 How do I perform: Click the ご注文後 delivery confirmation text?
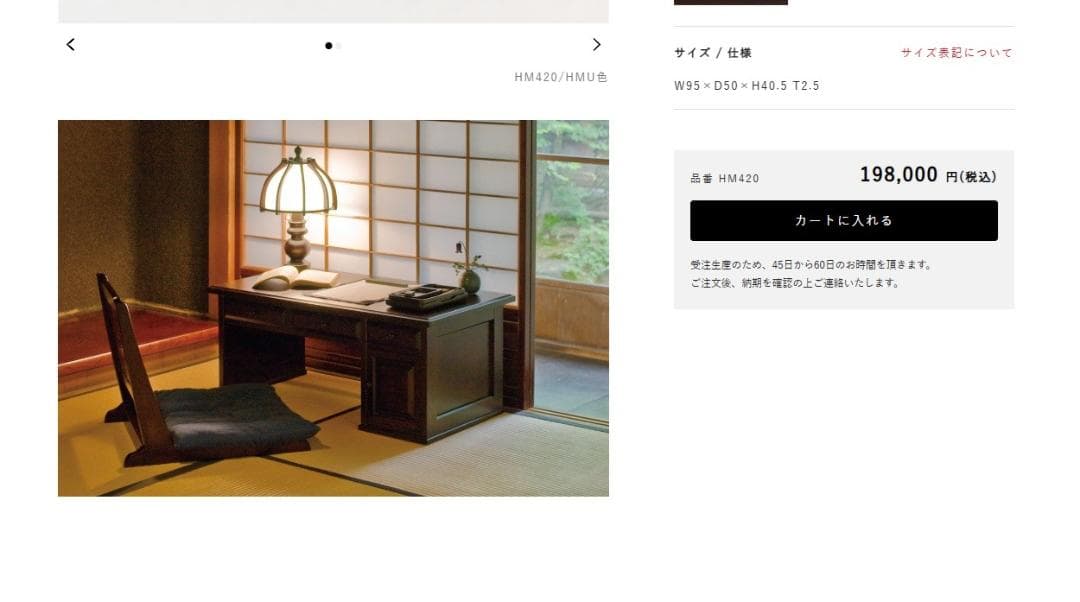[x=795, y=282]
